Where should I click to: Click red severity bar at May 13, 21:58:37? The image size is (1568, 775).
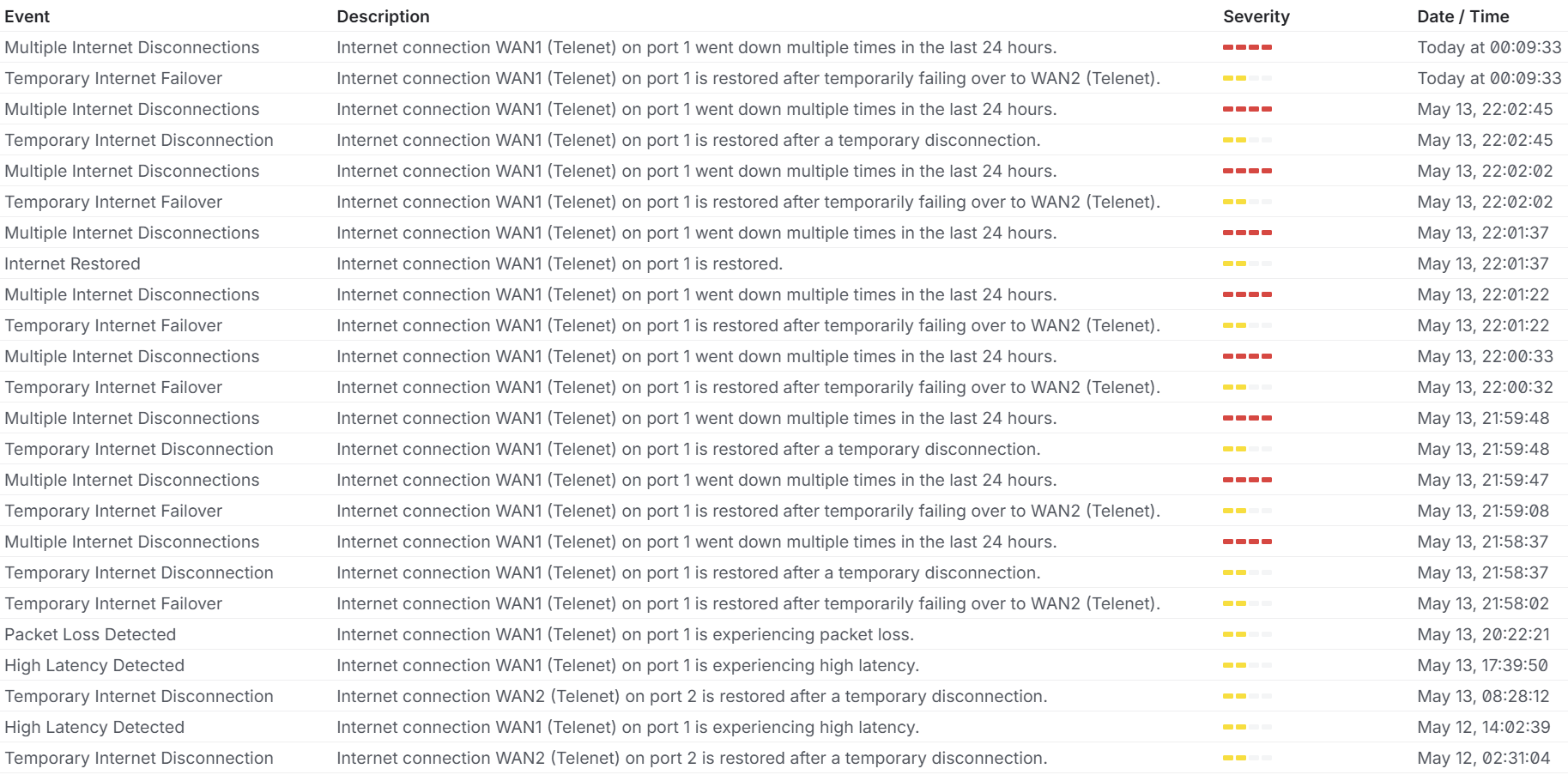[x=1247, y=542]
